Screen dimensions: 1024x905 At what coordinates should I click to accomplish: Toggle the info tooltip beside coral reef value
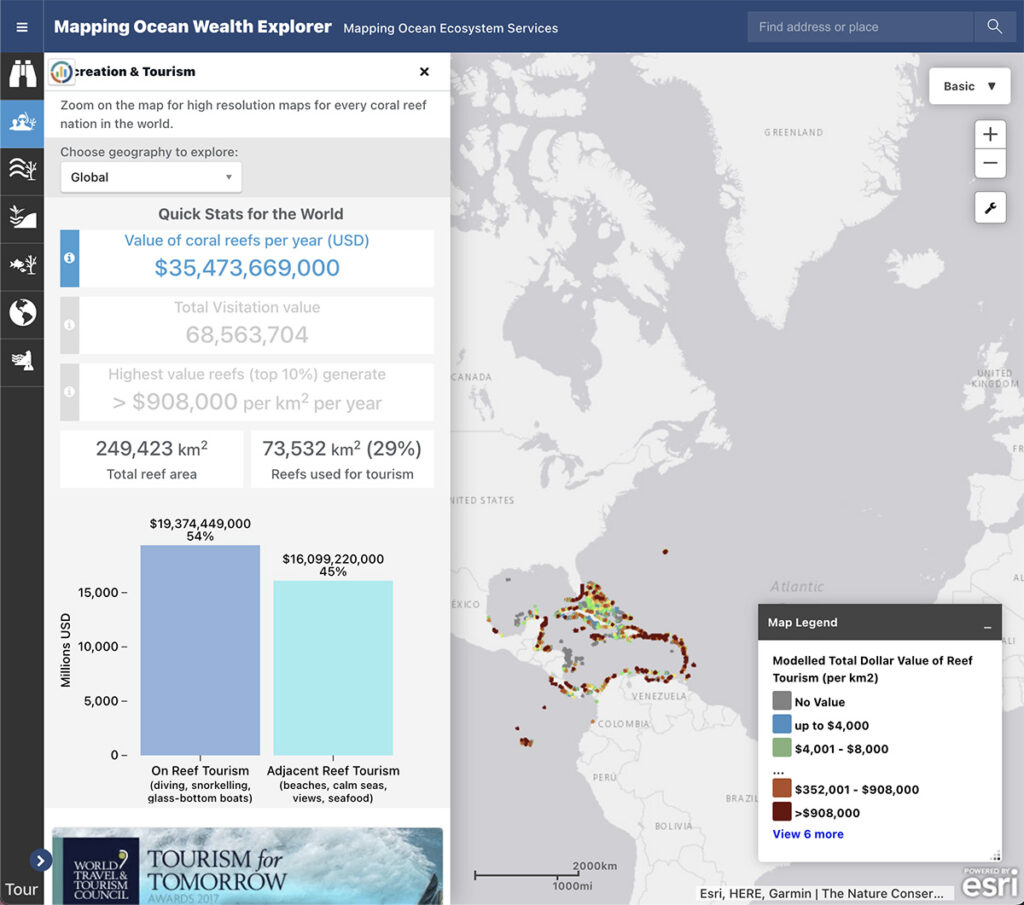coord(67,257)
